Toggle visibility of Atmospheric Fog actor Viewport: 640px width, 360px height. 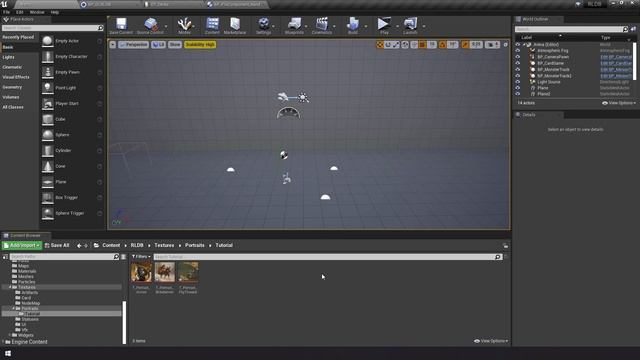518,51
